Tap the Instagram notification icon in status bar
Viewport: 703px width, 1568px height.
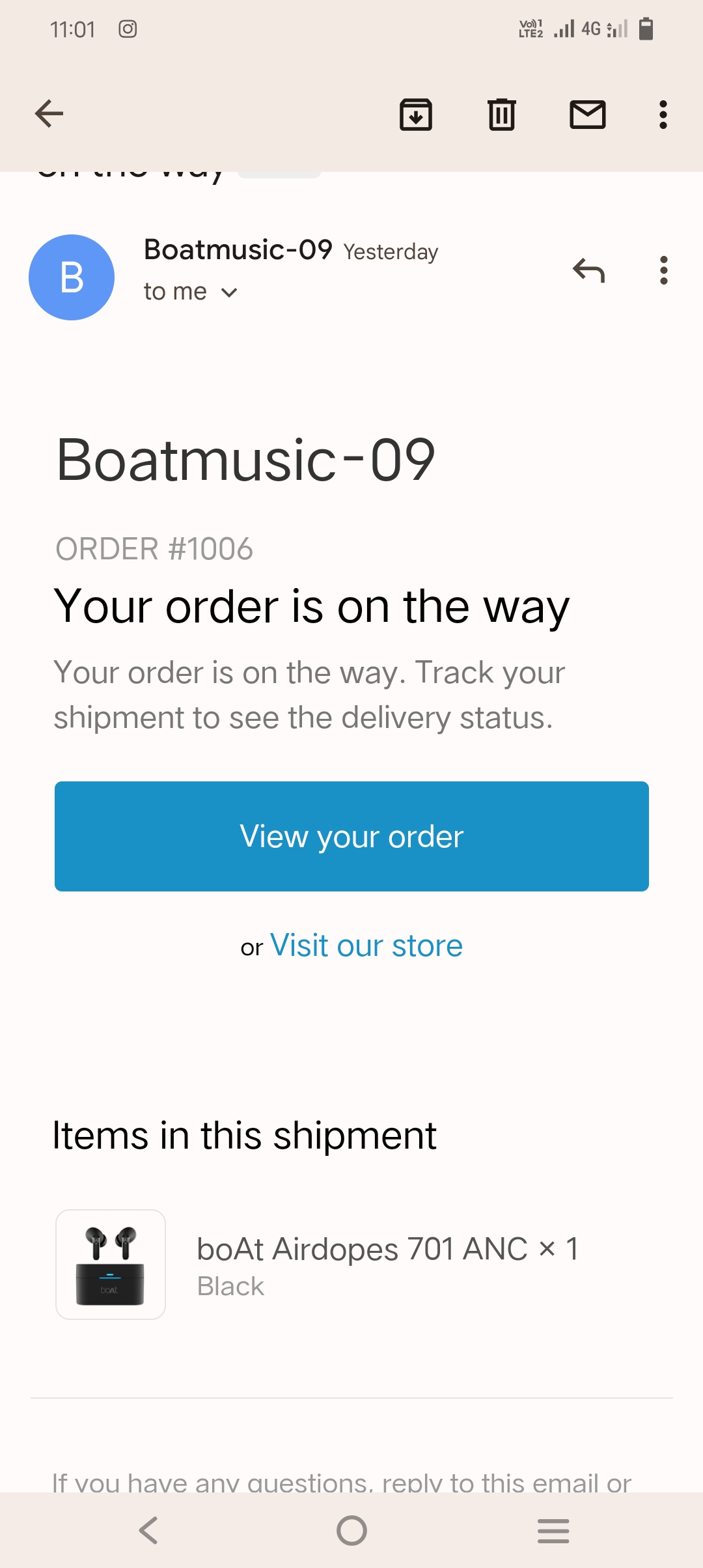[128, 29]
